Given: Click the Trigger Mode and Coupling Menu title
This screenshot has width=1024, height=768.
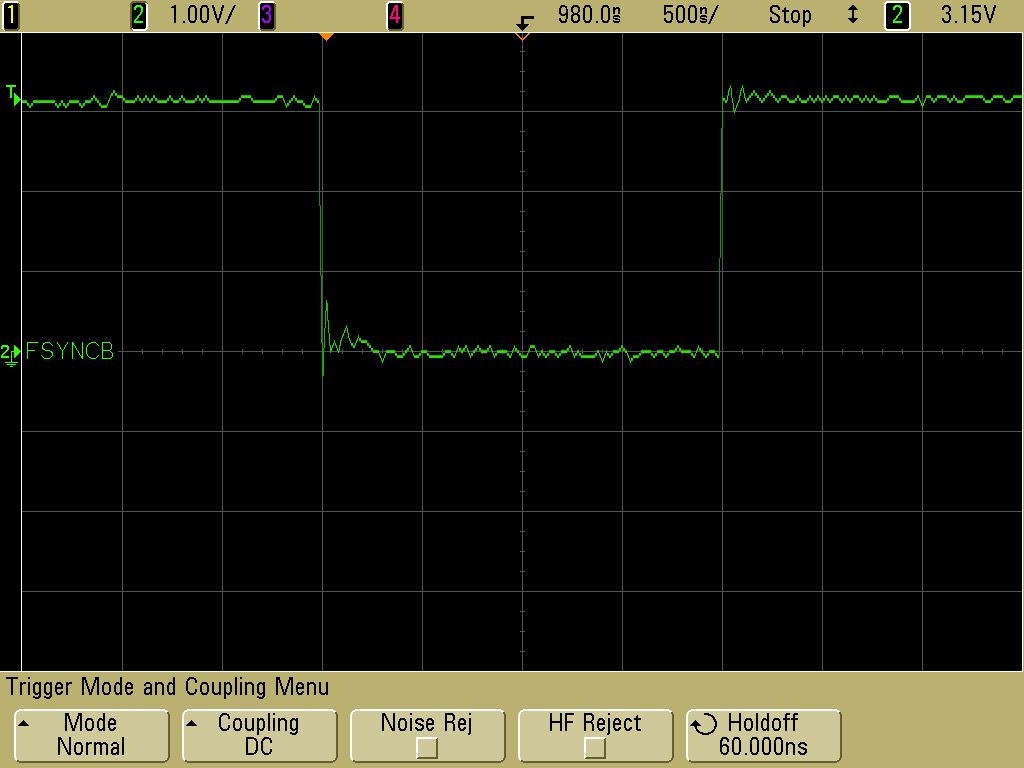Looking at the screenshot, I should click(167, 687).
